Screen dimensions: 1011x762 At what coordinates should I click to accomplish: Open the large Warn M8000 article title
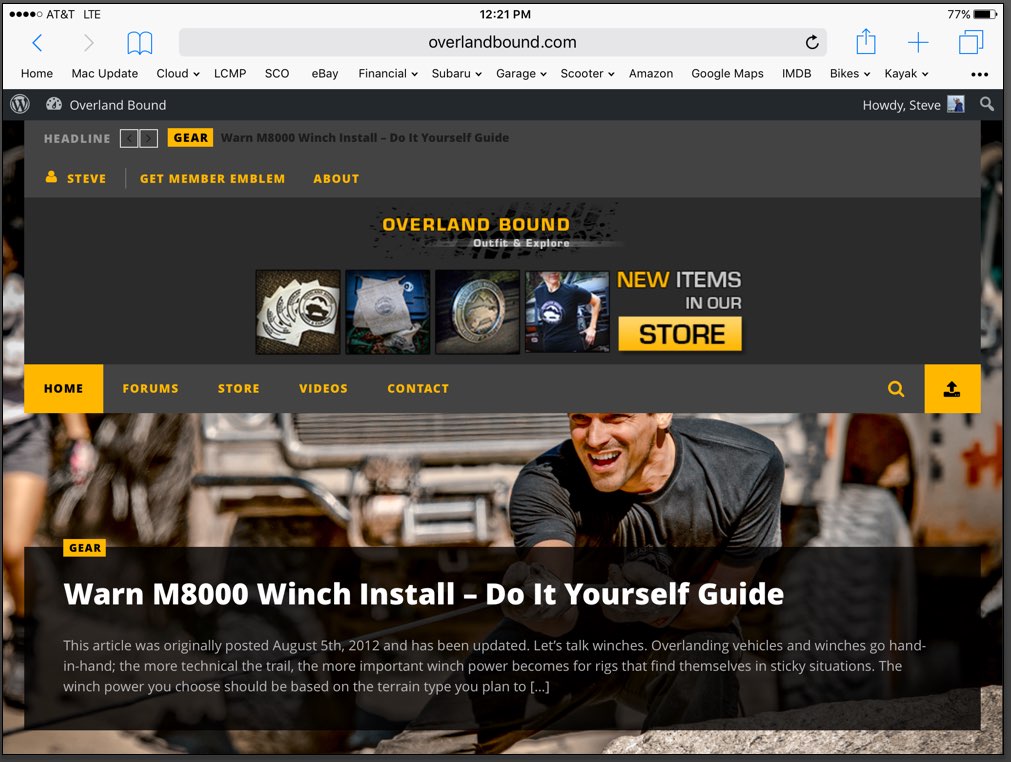(x=424, y=594)
